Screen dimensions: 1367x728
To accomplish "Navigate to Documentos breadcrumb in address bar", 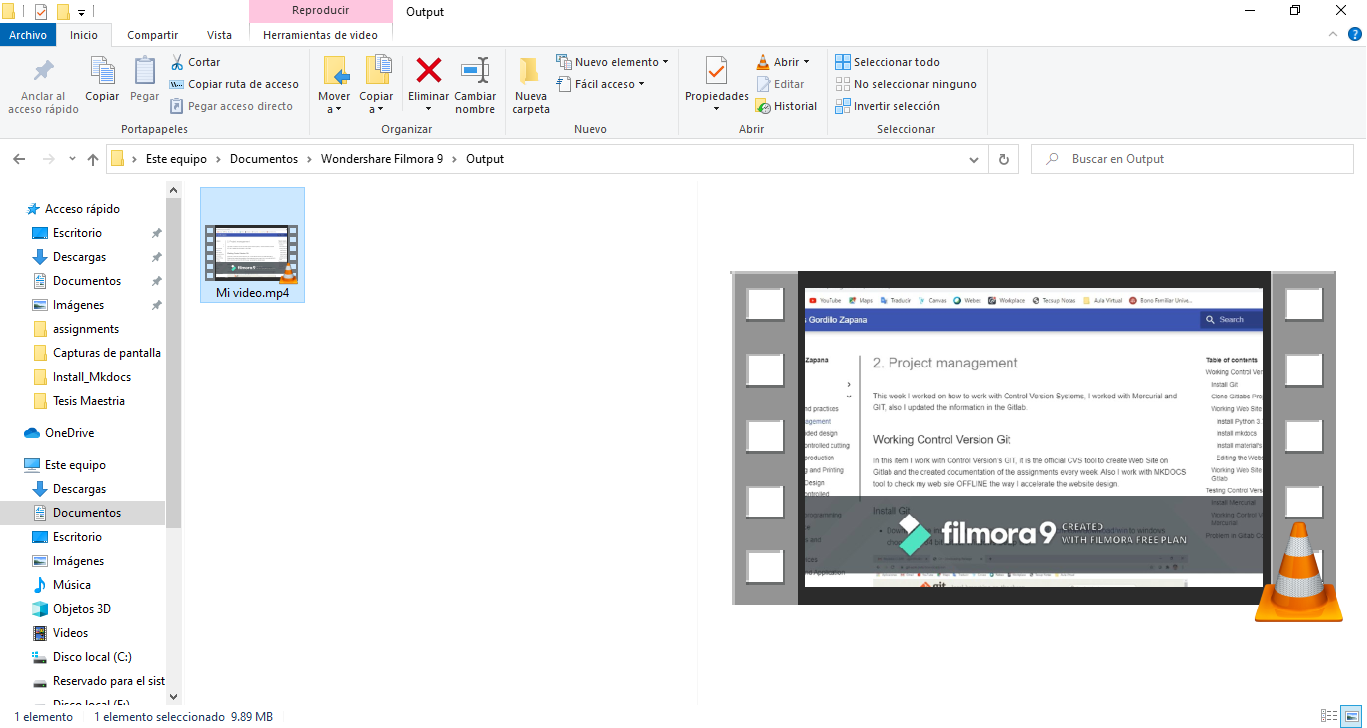I will point(264,159).
